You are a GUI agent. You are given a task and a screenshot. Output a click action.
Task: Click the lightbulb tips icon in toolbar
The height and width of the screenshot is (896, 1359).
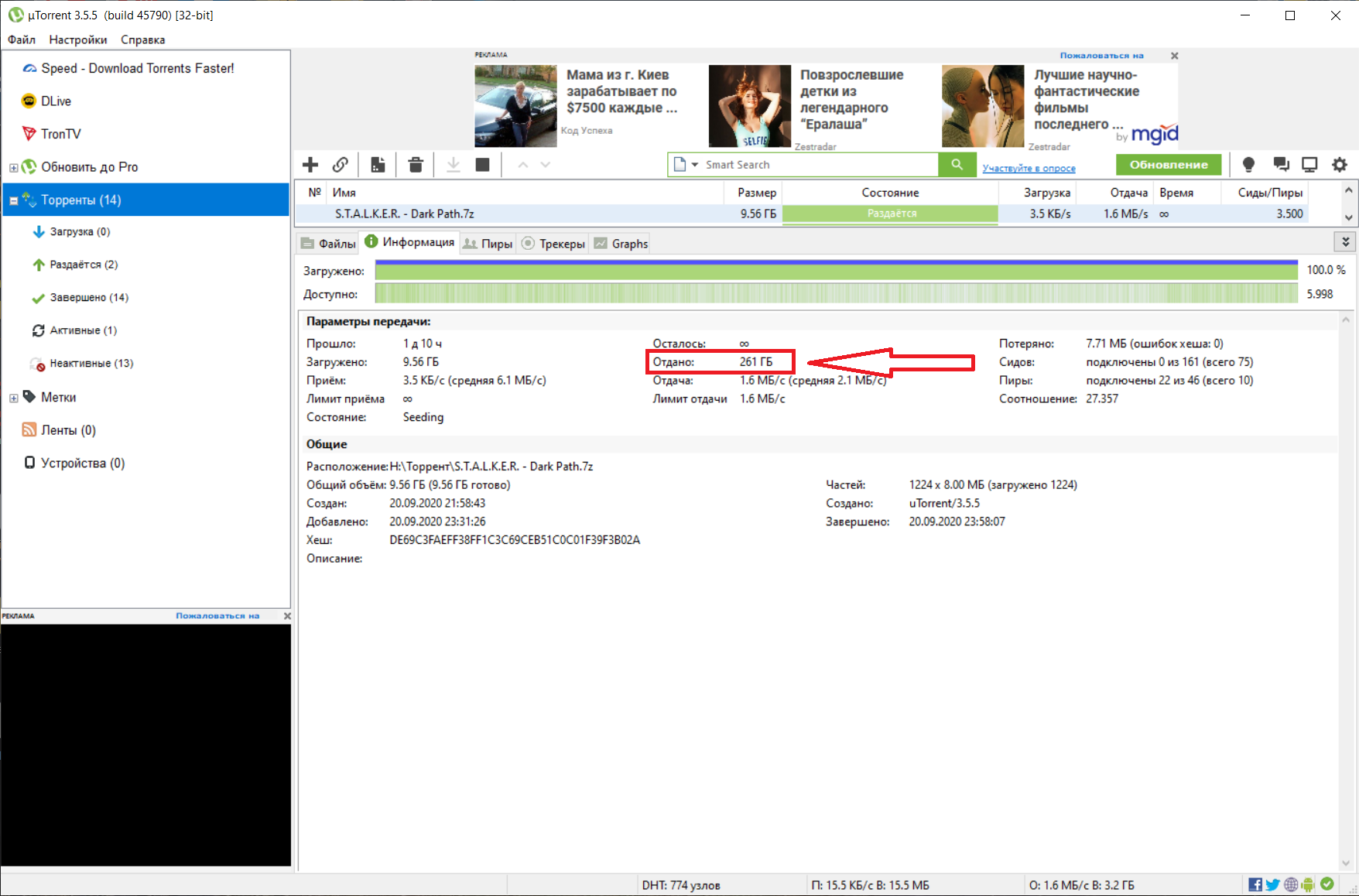pos(1248,165)
